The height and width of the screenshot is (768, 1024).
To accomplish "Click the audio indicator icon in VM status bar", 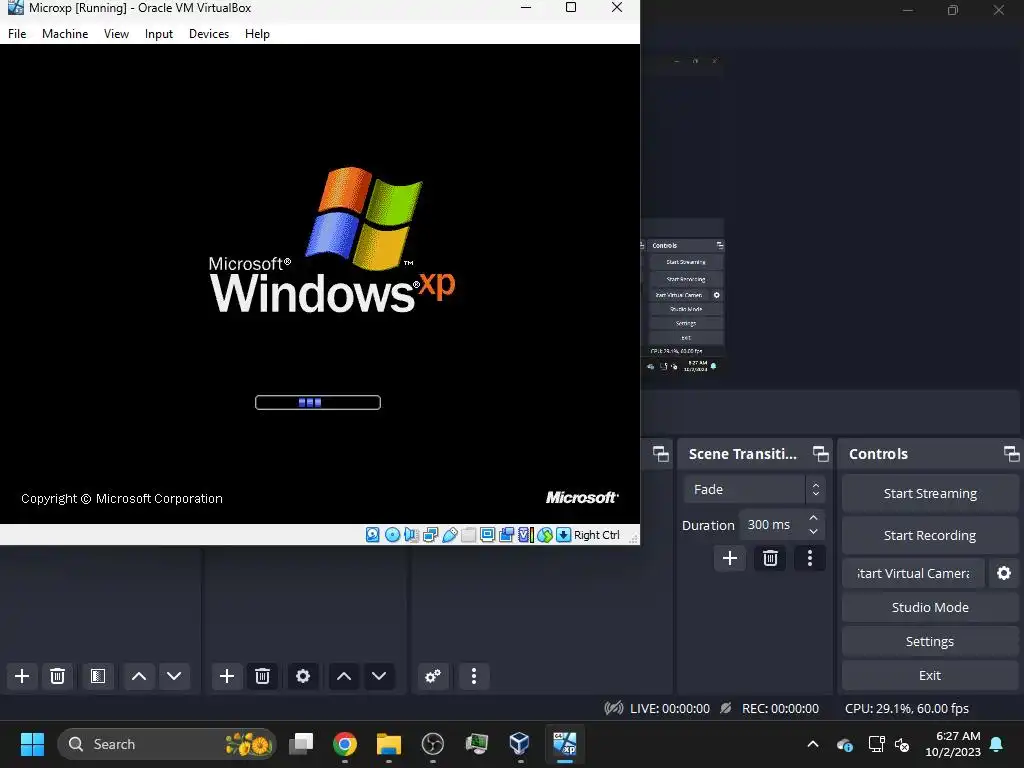I will pyautogui.click(x=411, y=535).
